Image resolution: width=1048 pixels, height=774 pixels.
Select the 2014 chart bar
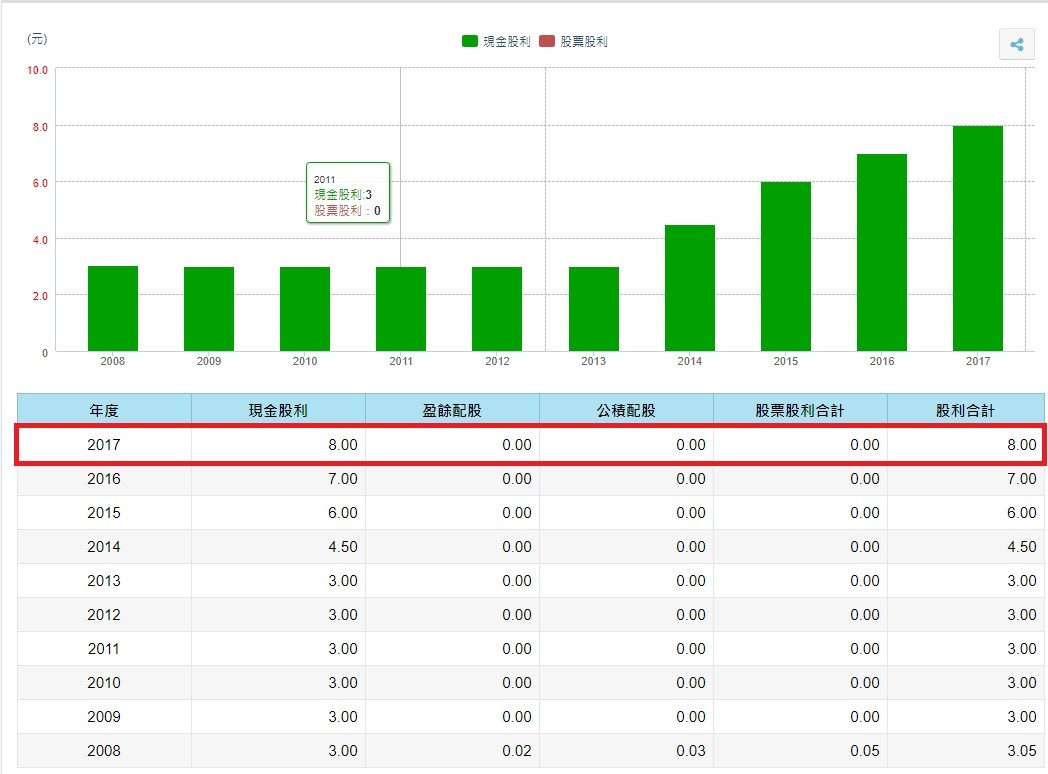tap(689, 288)
